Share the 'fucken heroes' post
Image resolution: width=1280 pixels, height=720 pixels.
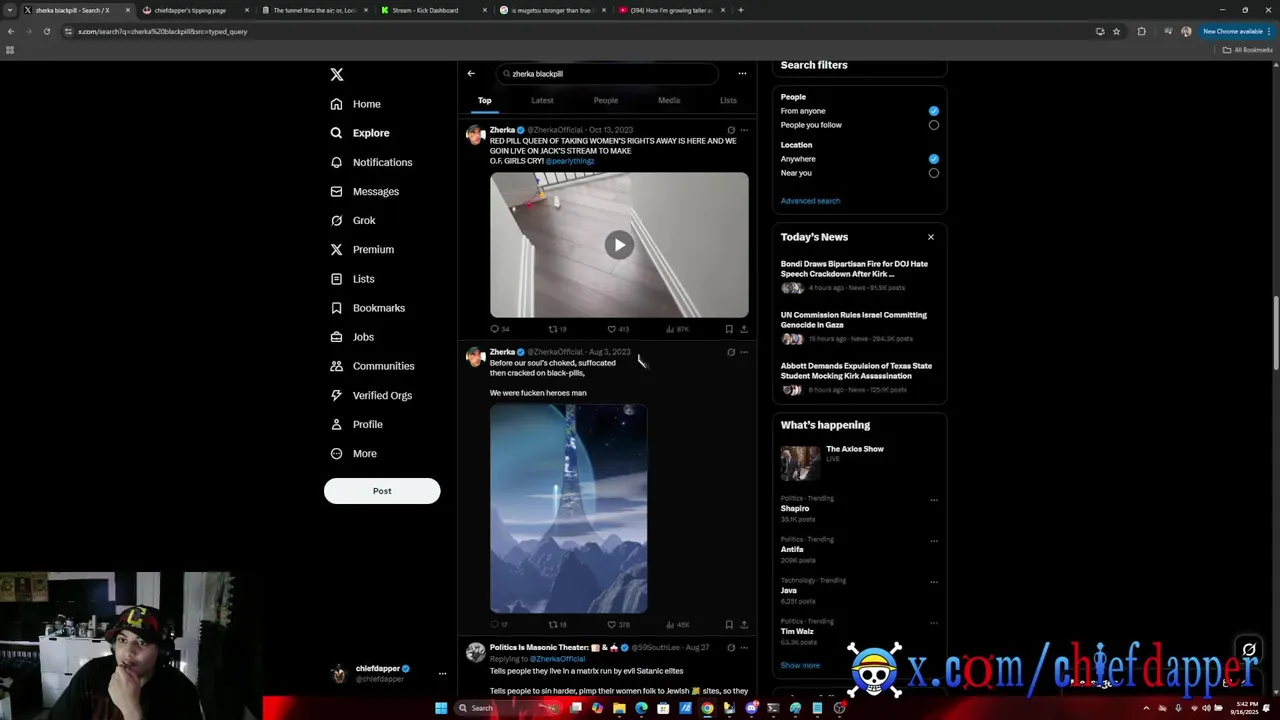[743, 625]
